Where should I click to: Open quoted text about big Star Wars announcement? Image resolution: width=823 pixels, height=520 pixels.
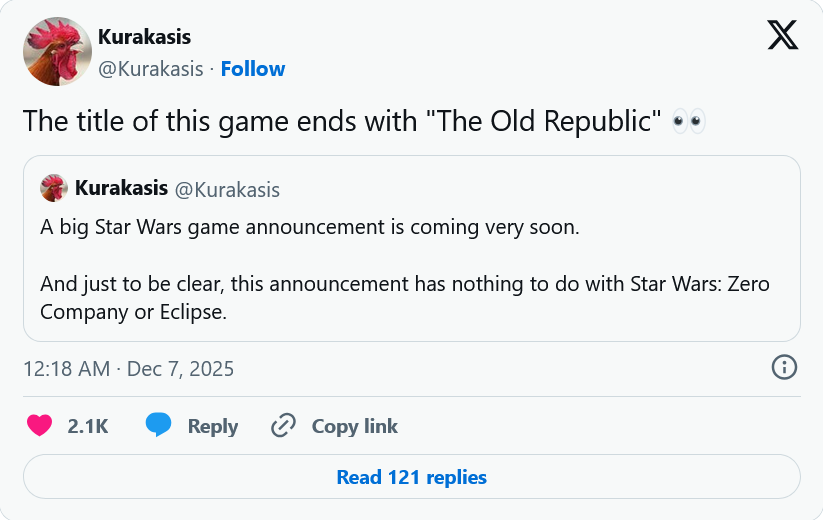tap(309, 227)
